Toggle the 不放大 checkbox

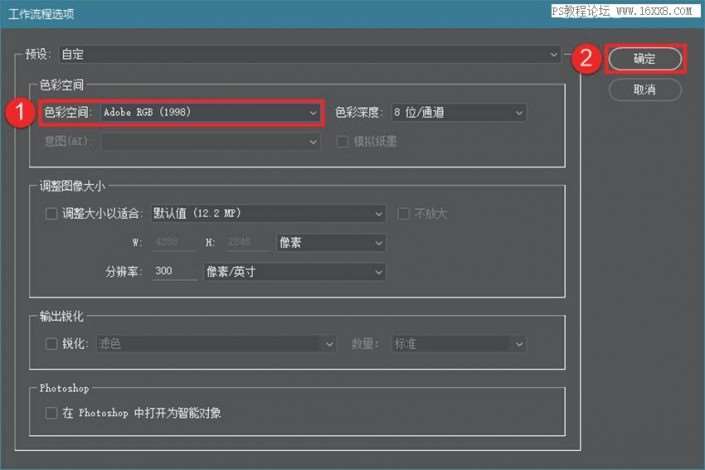[x=403, y=214]
